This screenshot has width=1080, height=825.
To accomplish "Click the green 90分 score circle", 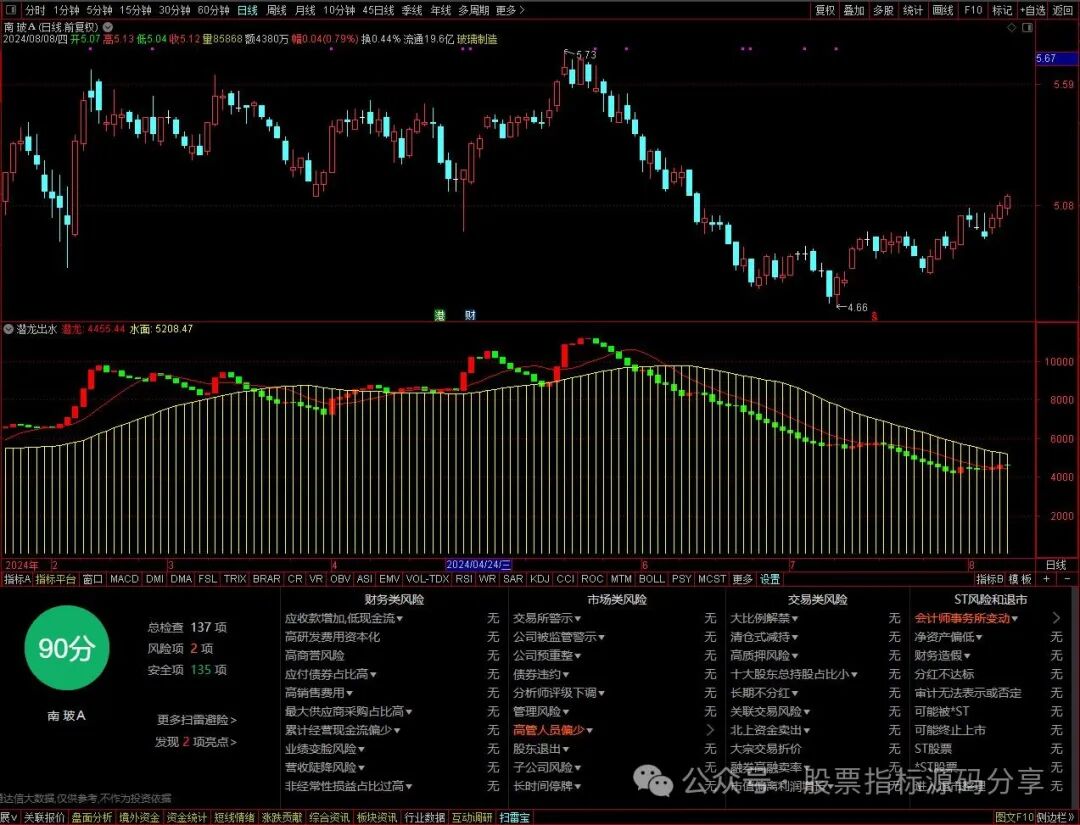I will 67,647.
